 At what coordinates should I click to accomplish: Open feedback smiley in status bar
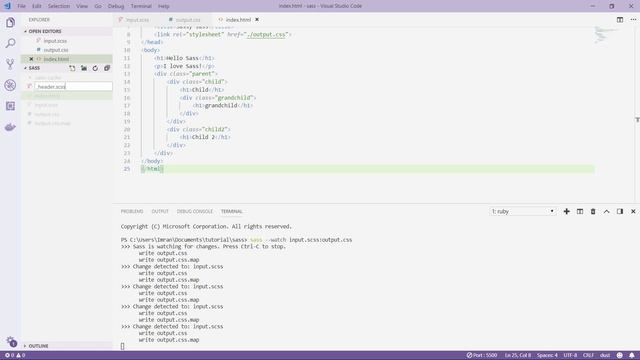click(x=620, y=355)
